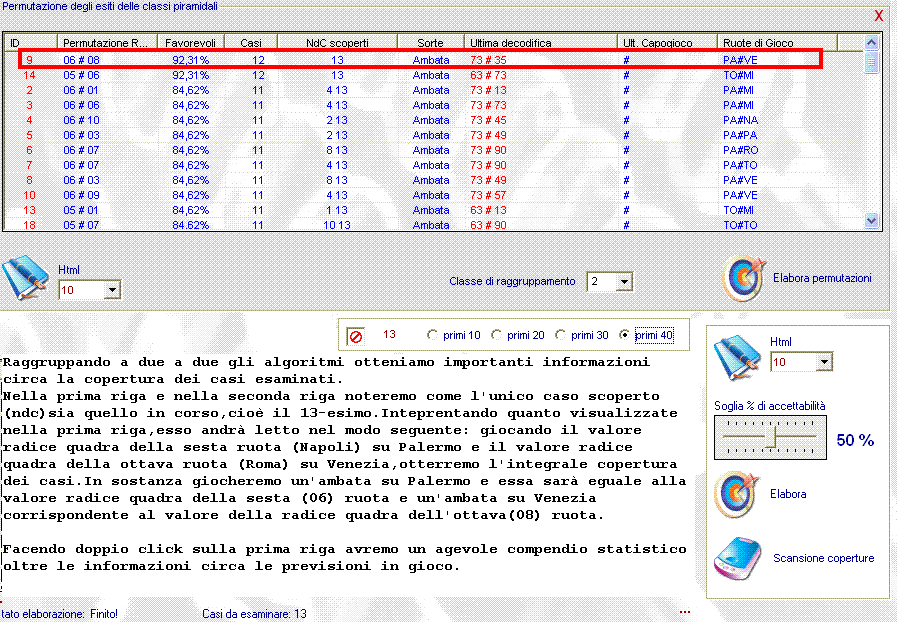Screen dimensions: 897x622
Task: Click the Scansione coperture scanner icon
Action: coord(737,558)
